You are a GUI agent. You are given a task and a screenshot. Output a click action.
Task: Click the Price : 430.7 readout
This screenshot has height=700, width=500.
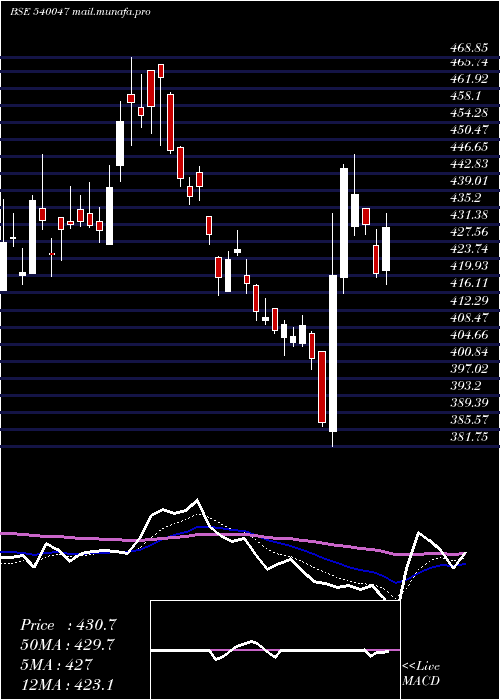(68, 625)
